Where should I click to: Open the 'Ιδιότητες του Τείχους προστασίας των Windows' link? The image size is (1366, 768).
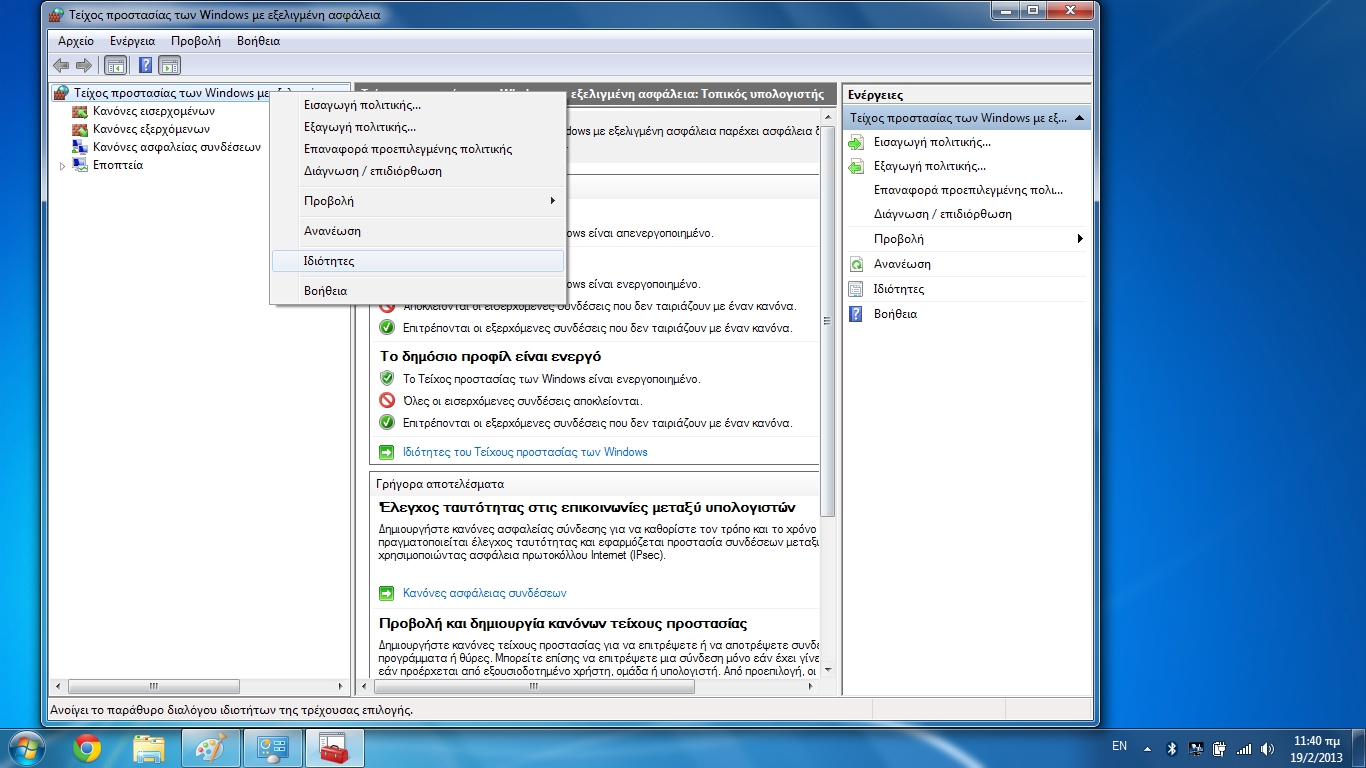525,452
